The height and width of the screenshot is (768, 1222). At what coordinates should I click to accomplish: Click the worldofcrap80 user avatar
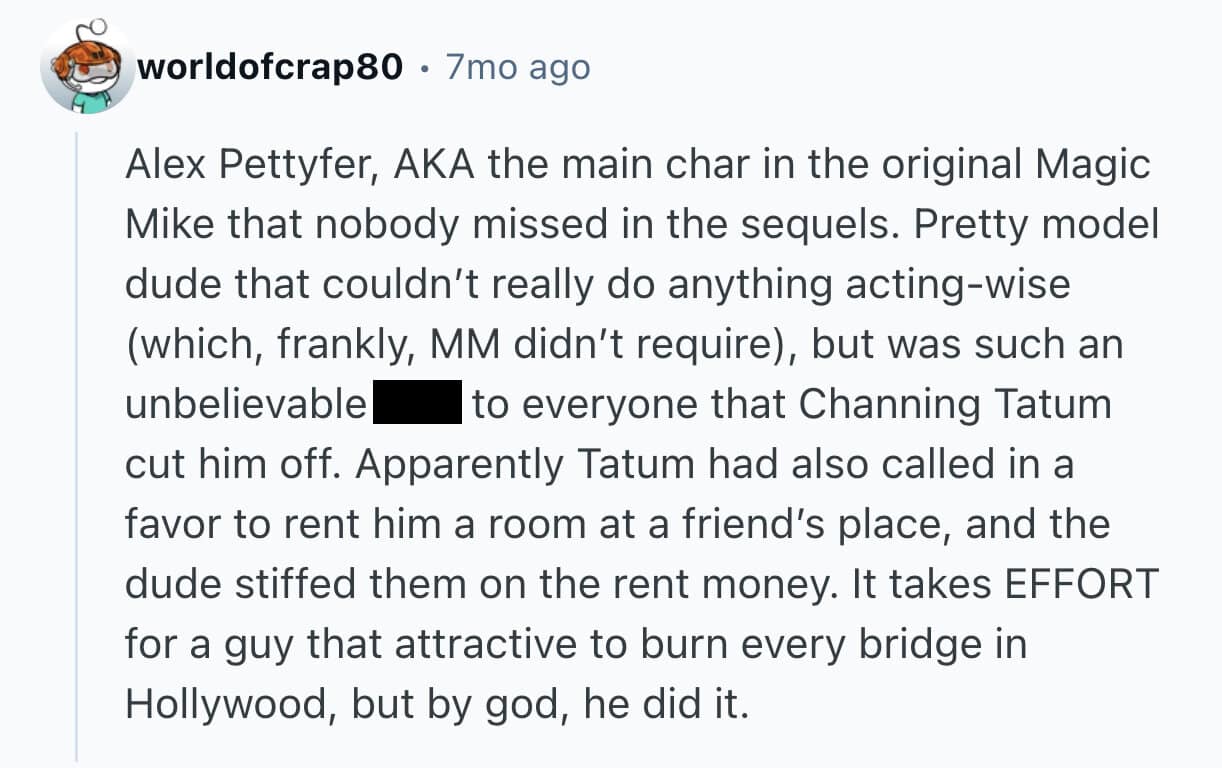[x=87, y=67]
